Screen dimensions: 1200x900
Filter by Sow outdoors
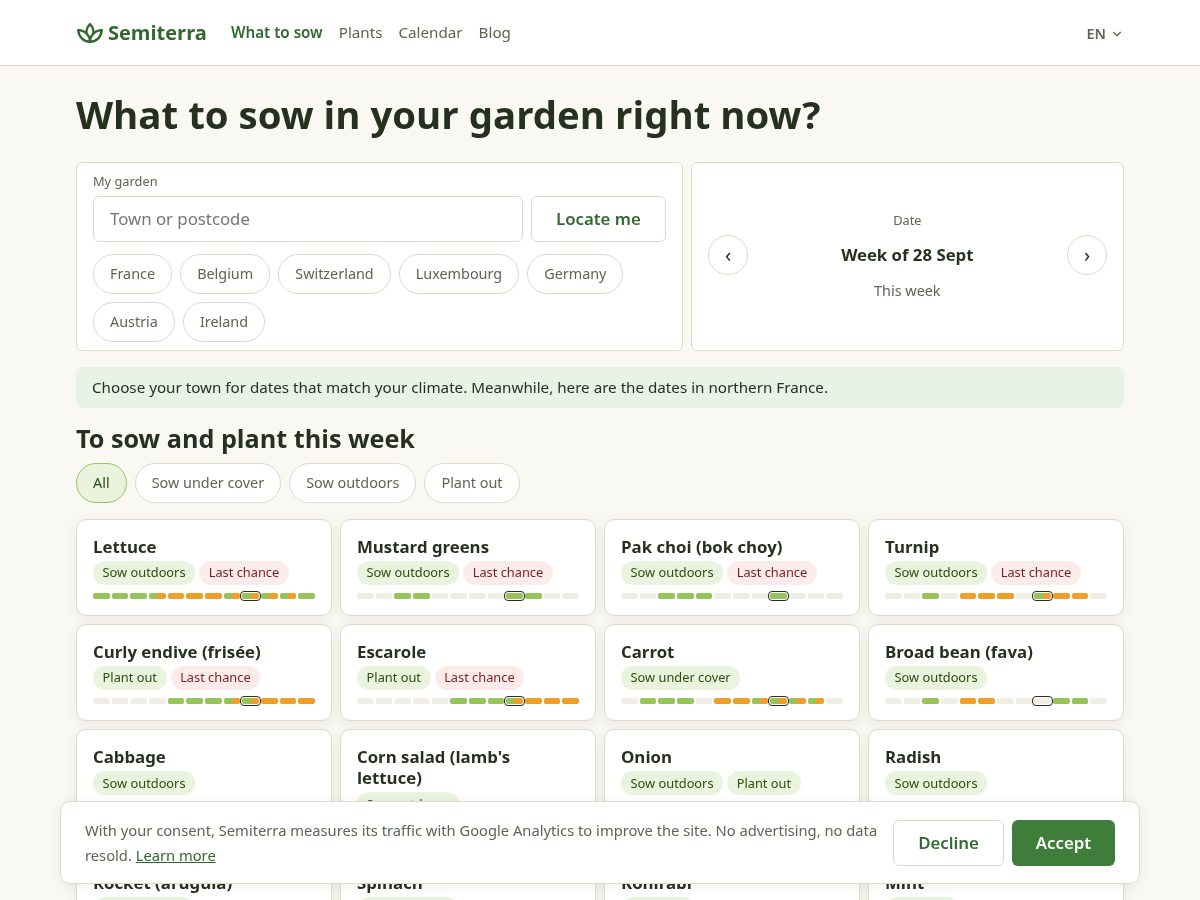pyautogui.click(x=352, y=483)
